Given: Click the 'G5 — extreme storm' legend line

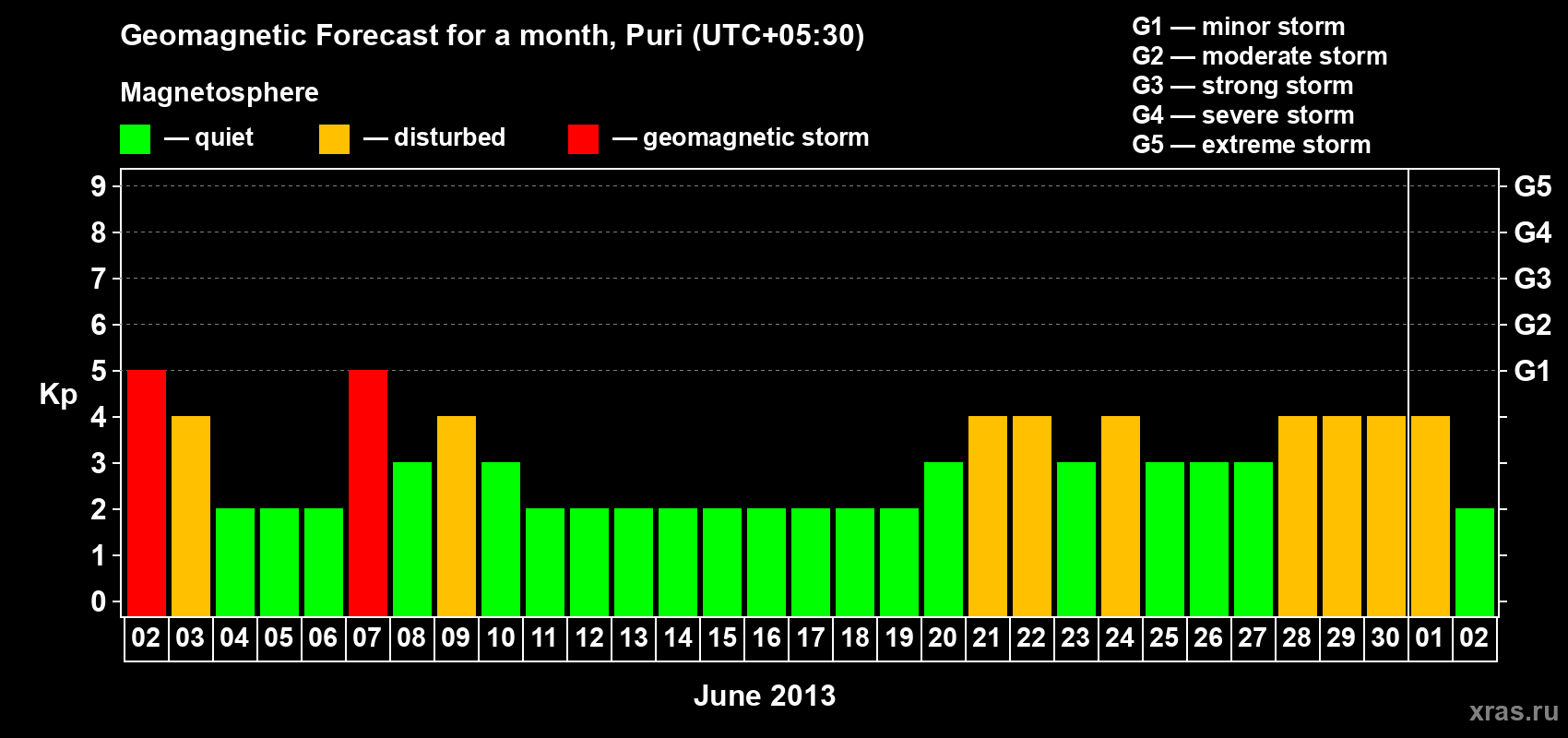Looking at the screenshot, I should coord(1252,145).
